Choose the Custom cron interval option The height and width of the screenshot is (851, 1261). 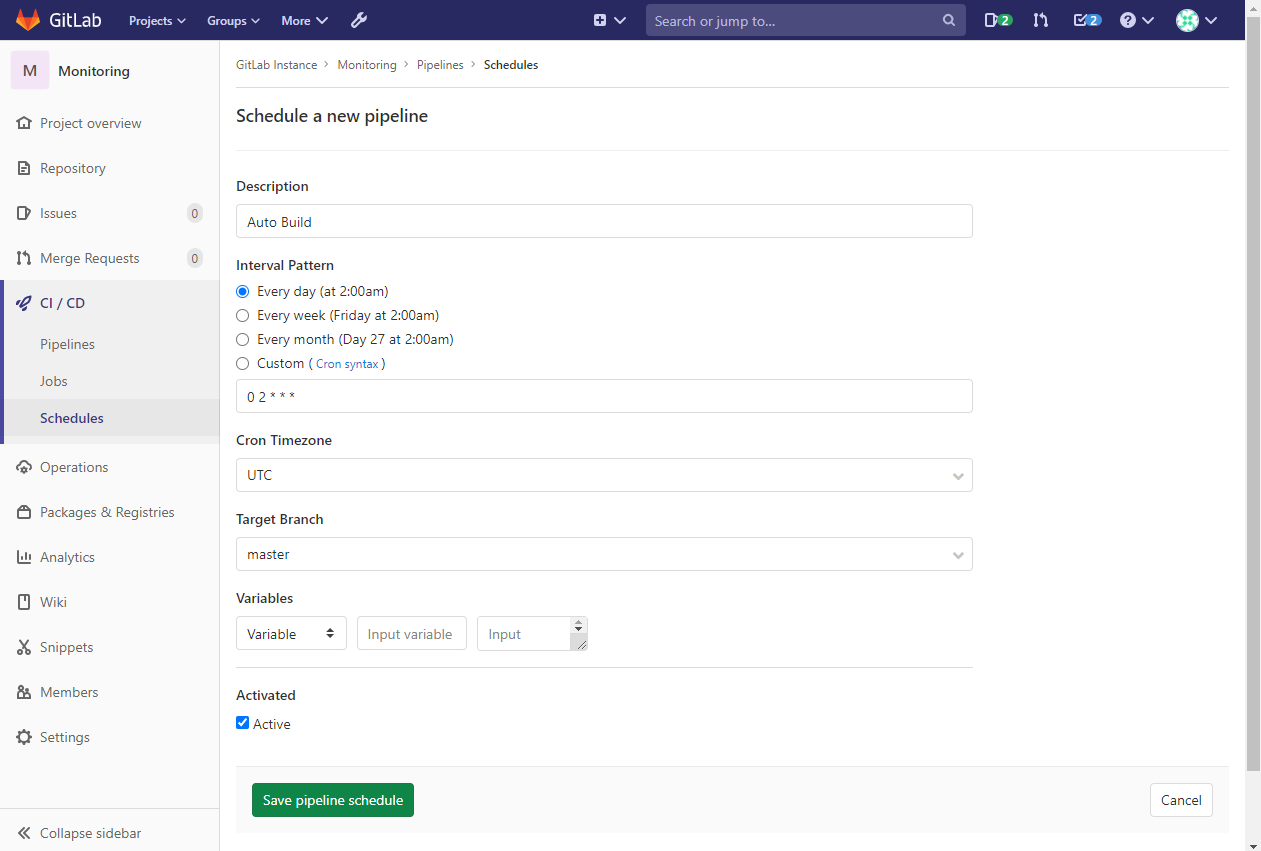[242, 363]
